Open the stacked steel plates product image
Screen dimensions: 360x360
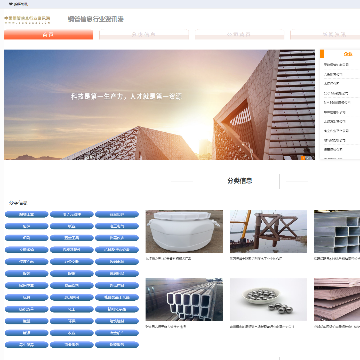tap(337, 299)
